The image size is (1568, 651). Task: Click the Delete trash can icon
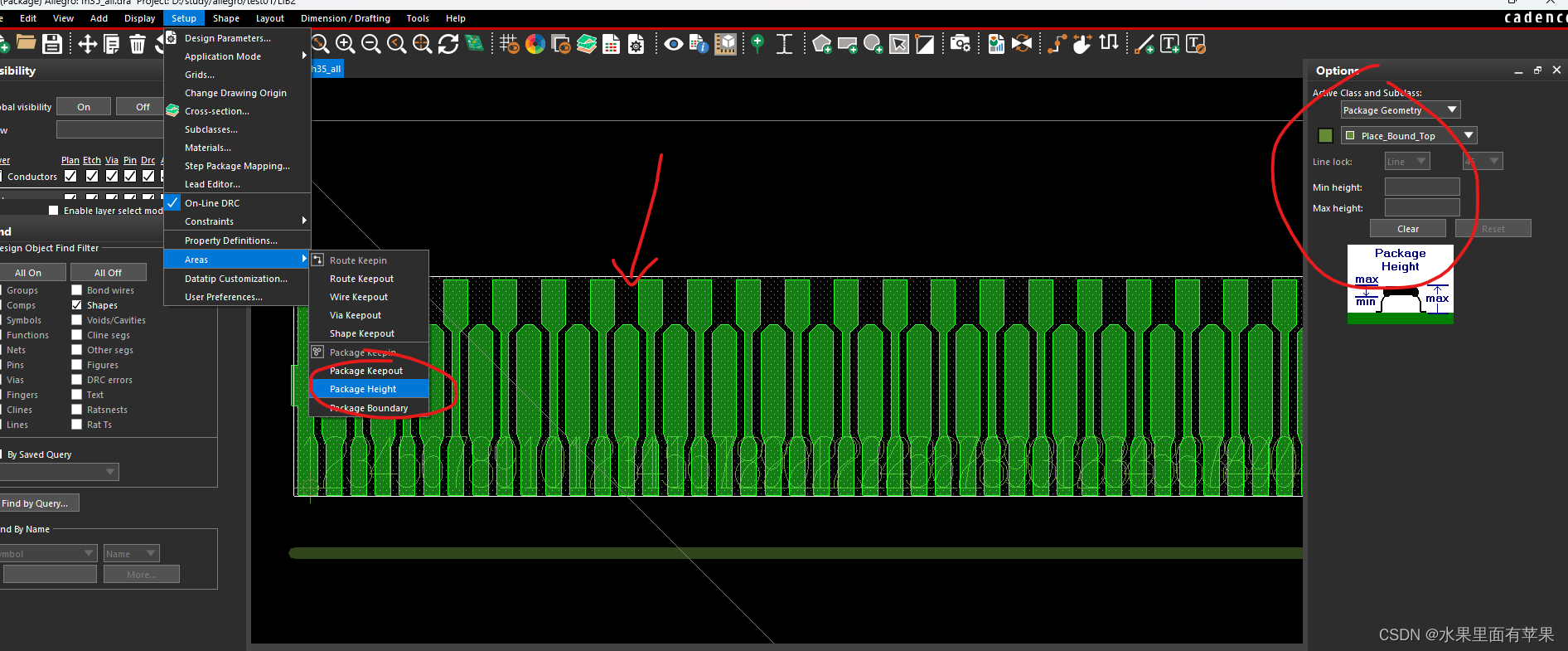click(138, 44)
